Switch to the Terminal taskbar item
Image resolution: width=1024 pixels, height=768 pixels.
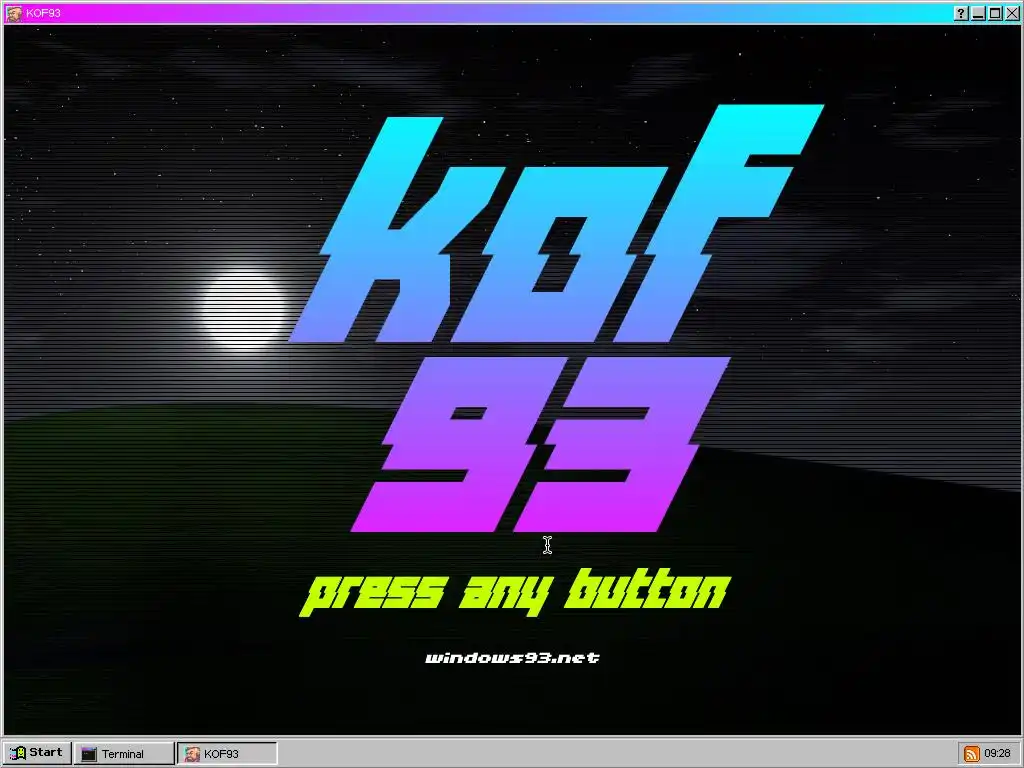coord(124,754)
